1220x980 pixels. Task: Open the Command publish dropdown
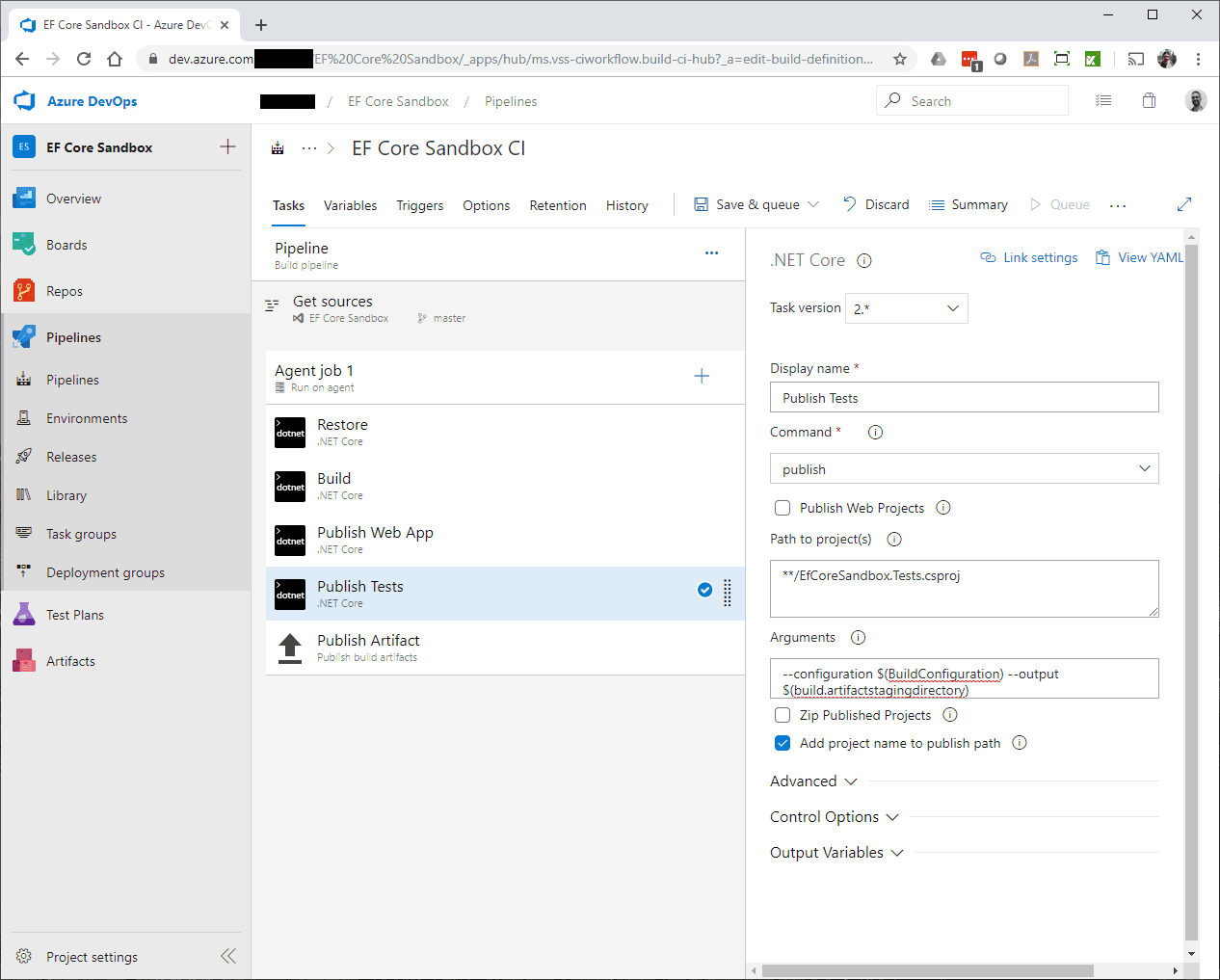(964, 469)
